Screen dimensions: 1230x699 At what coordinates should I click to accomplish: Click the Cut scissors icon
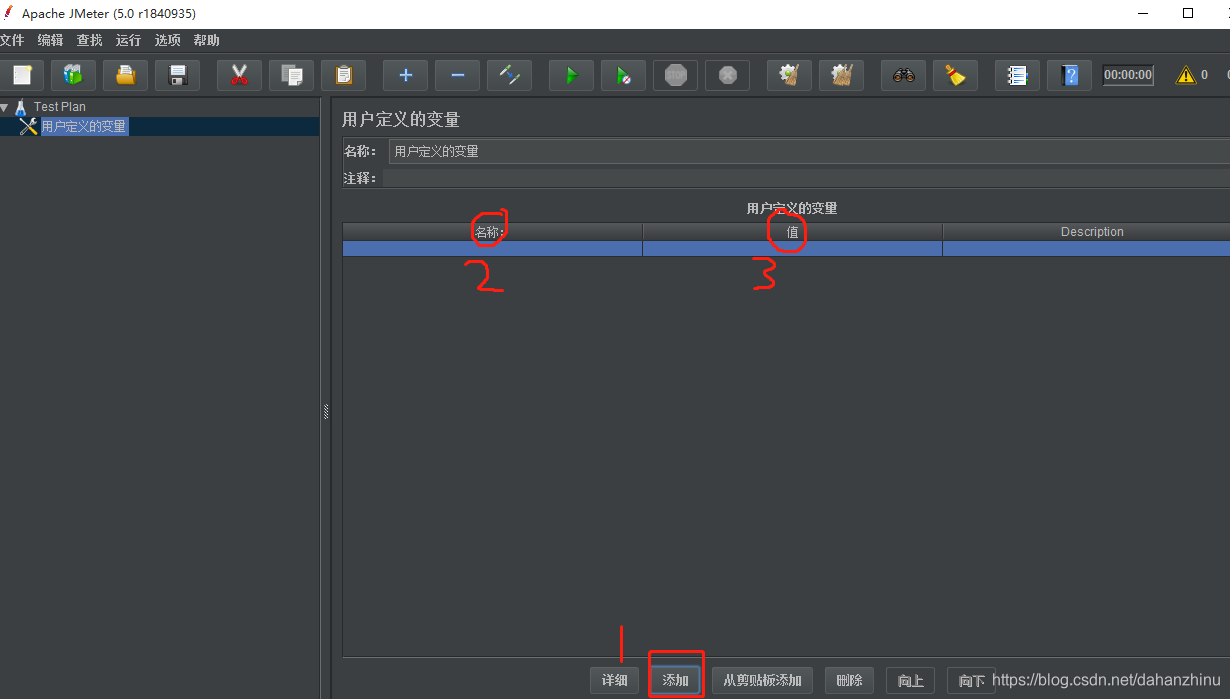(239, 75)
